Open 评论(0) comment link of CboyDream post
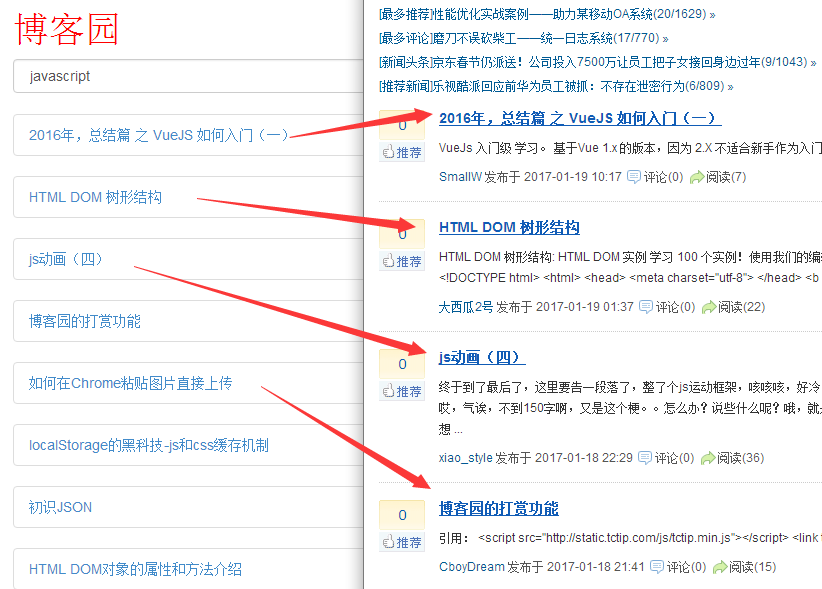 [x=678, y=567]
